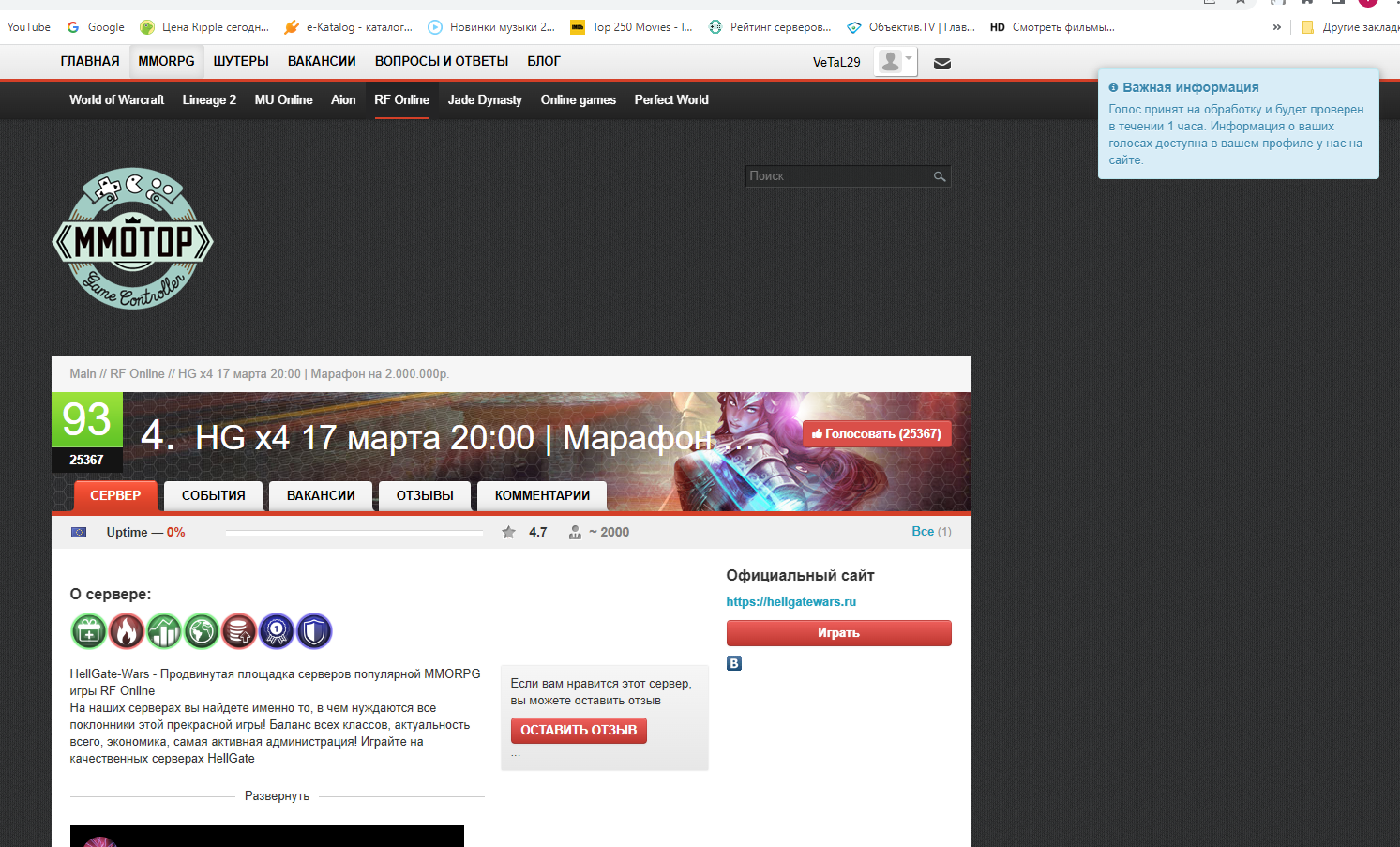The width and height of the screenshot is (1400, 847).
Task: Switch to the СОБЫТИЯ tab
Action: (214, 495)
